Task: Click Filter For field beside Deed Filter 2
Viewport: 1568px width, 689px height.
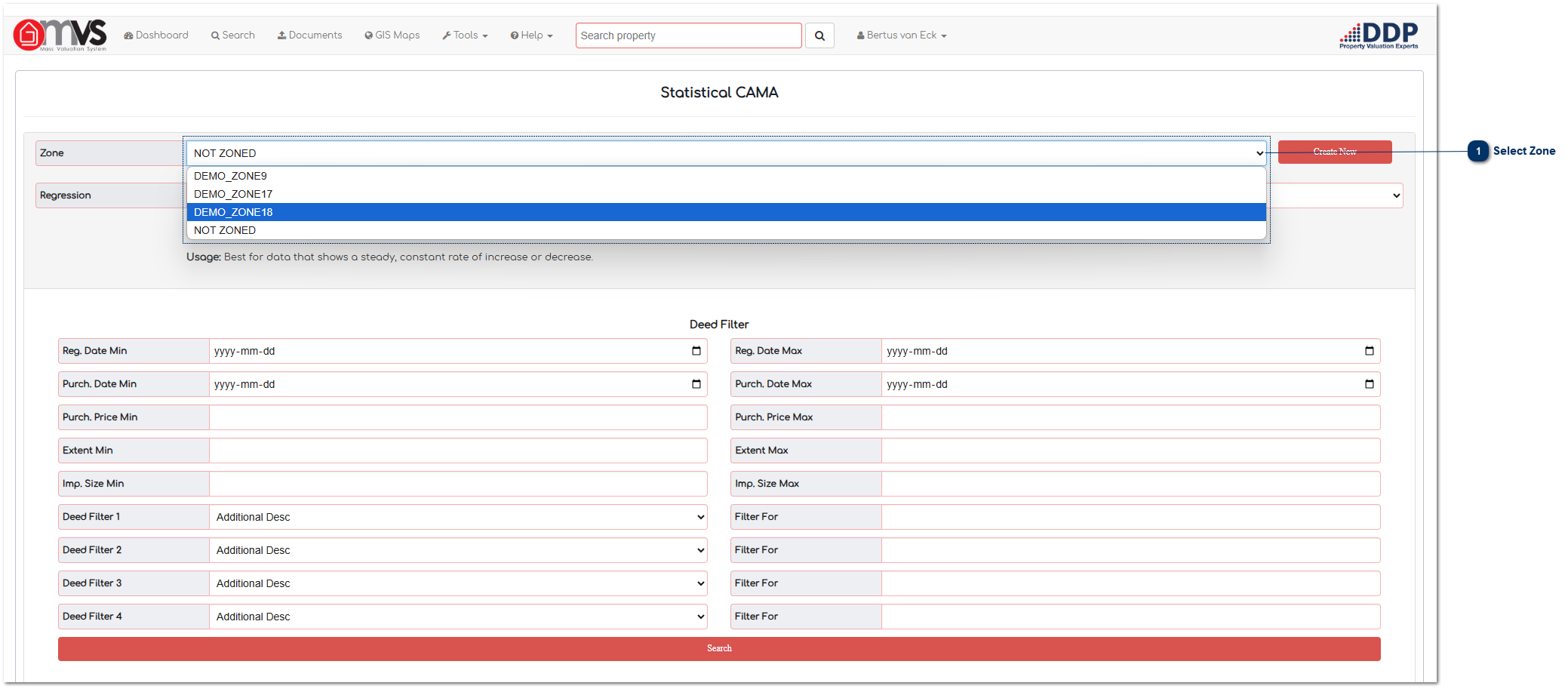Action: click(x=1130, y=550)
